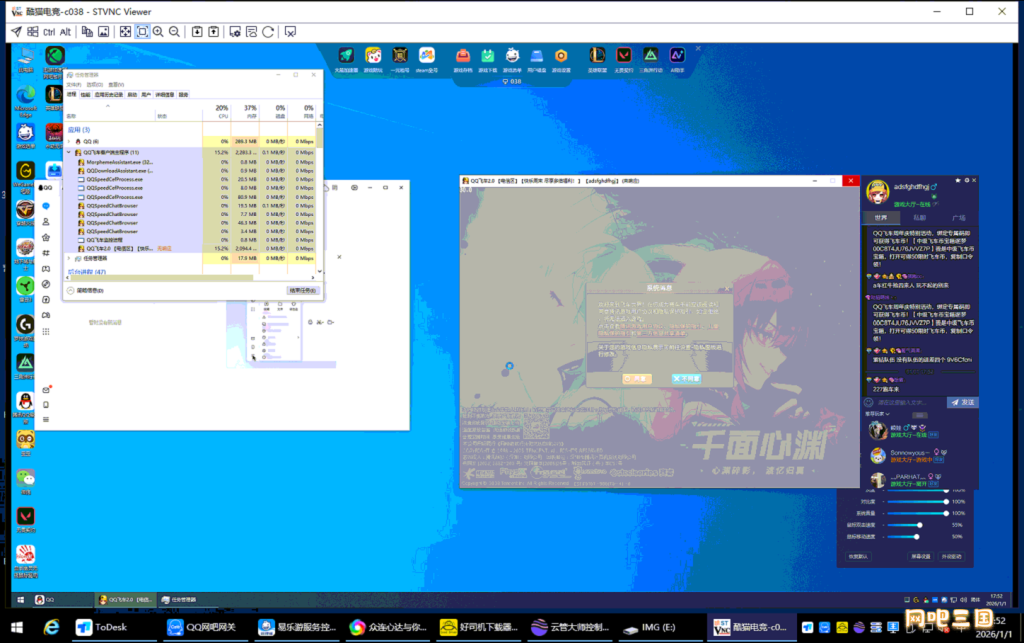The image size is (1024, 643).
Task: Click the VNC toolbar refresh icon
Action: (x=268, y=32)
